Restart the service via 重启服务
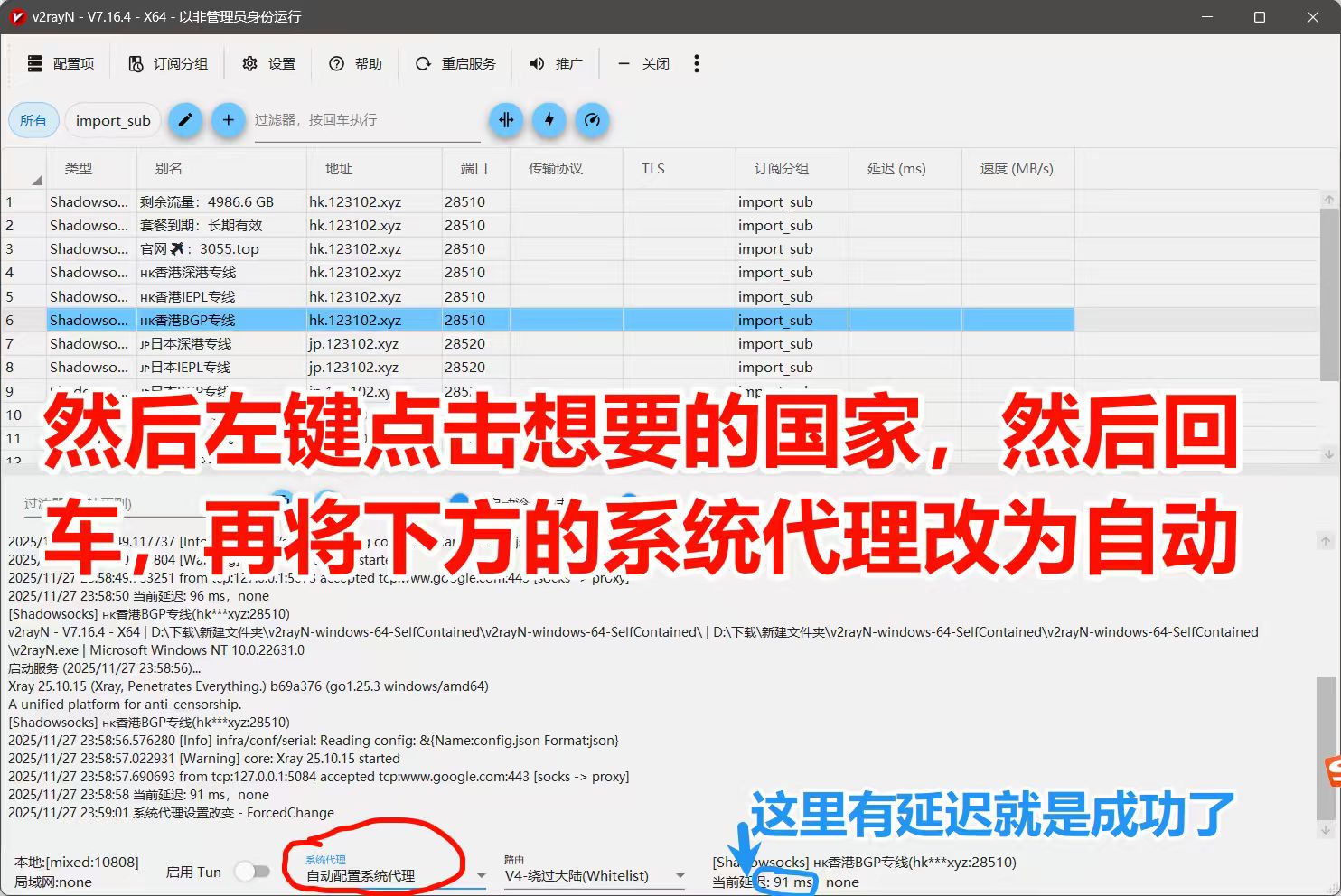The image size is (1341, 896). coord(455,63)
